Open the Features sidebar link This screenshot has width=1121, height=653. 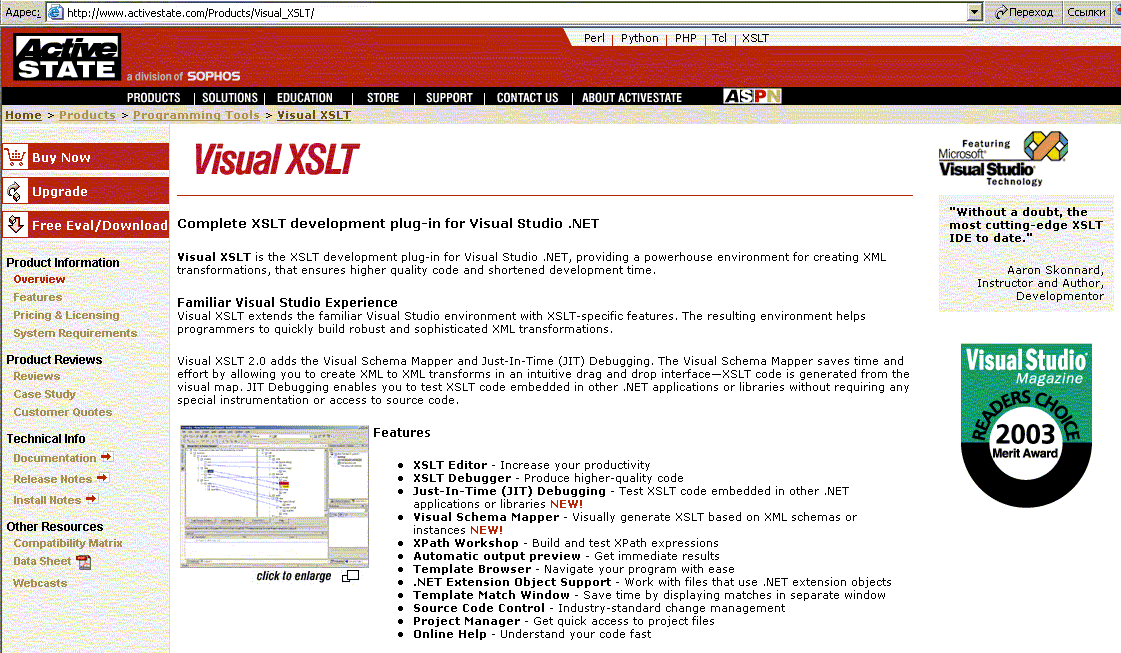point(37,297)
